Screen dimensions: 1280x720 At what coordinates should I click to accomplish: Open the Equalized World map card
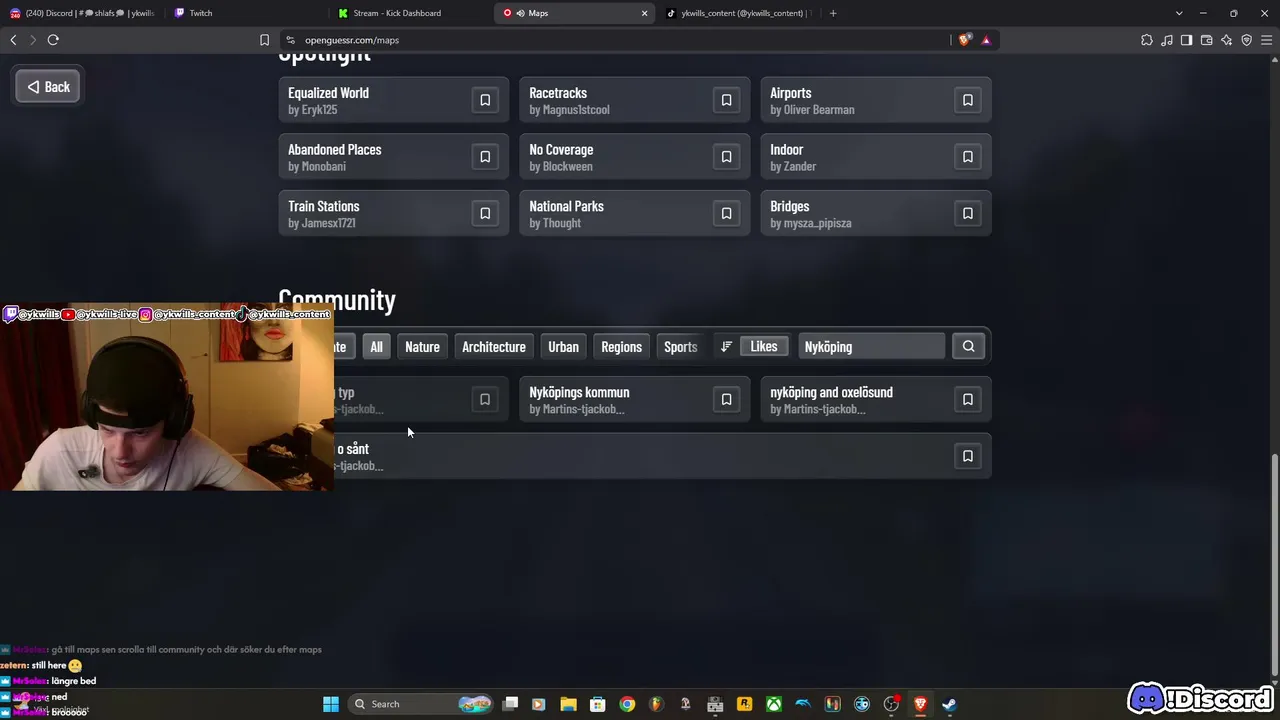point(393,100)
